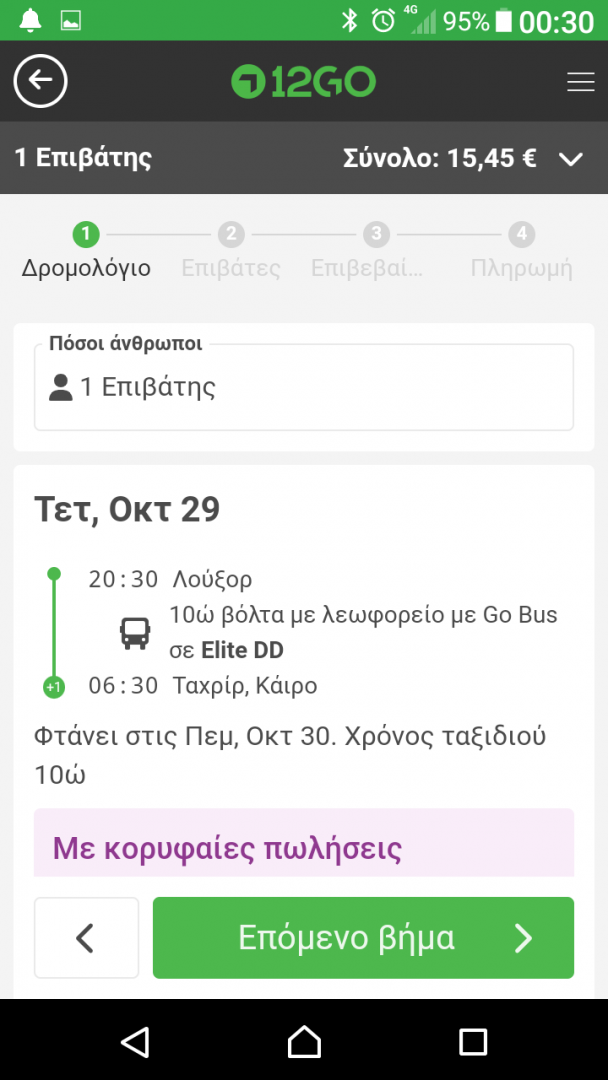Tap the passenger person icon
The width and height of the screenshot is (608, 1080).
click(x=61, y=387)
